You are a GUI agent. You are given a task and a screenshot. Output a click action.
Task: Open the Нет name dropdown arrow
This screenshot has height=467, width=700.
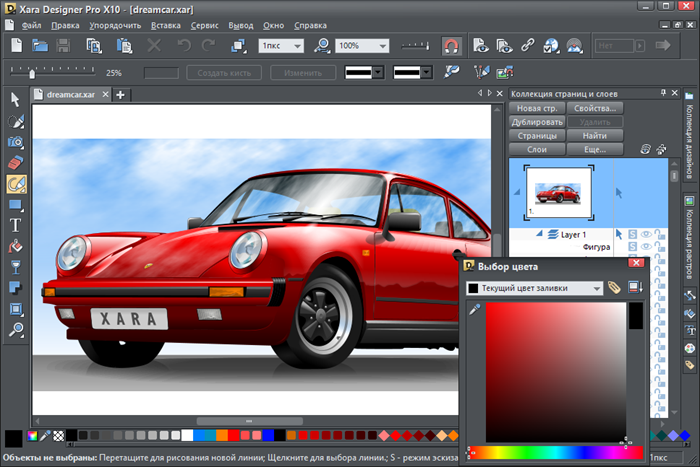tap(640, 46)
